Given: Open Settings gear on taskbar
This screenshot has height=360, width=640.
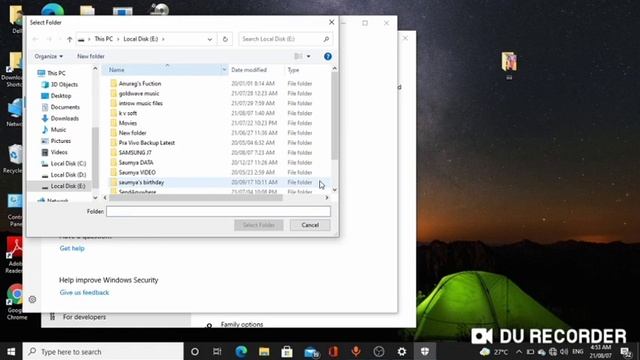Looking at the screenshot, I should point(402,351).
